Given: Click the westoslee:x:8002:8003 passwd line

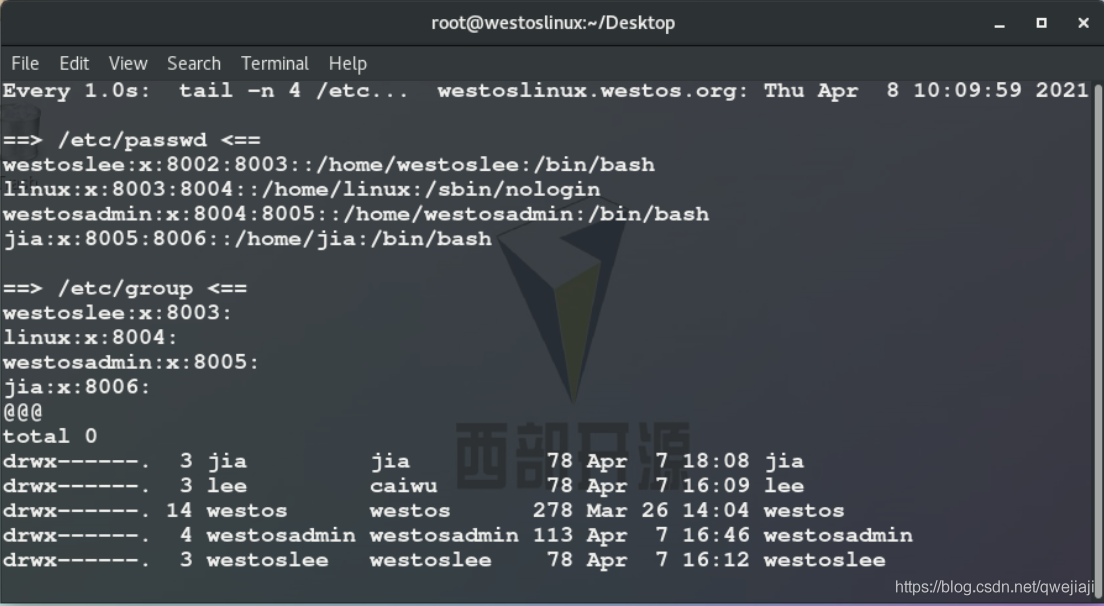Looking at the screenshot, I should [x=329, y=165].
